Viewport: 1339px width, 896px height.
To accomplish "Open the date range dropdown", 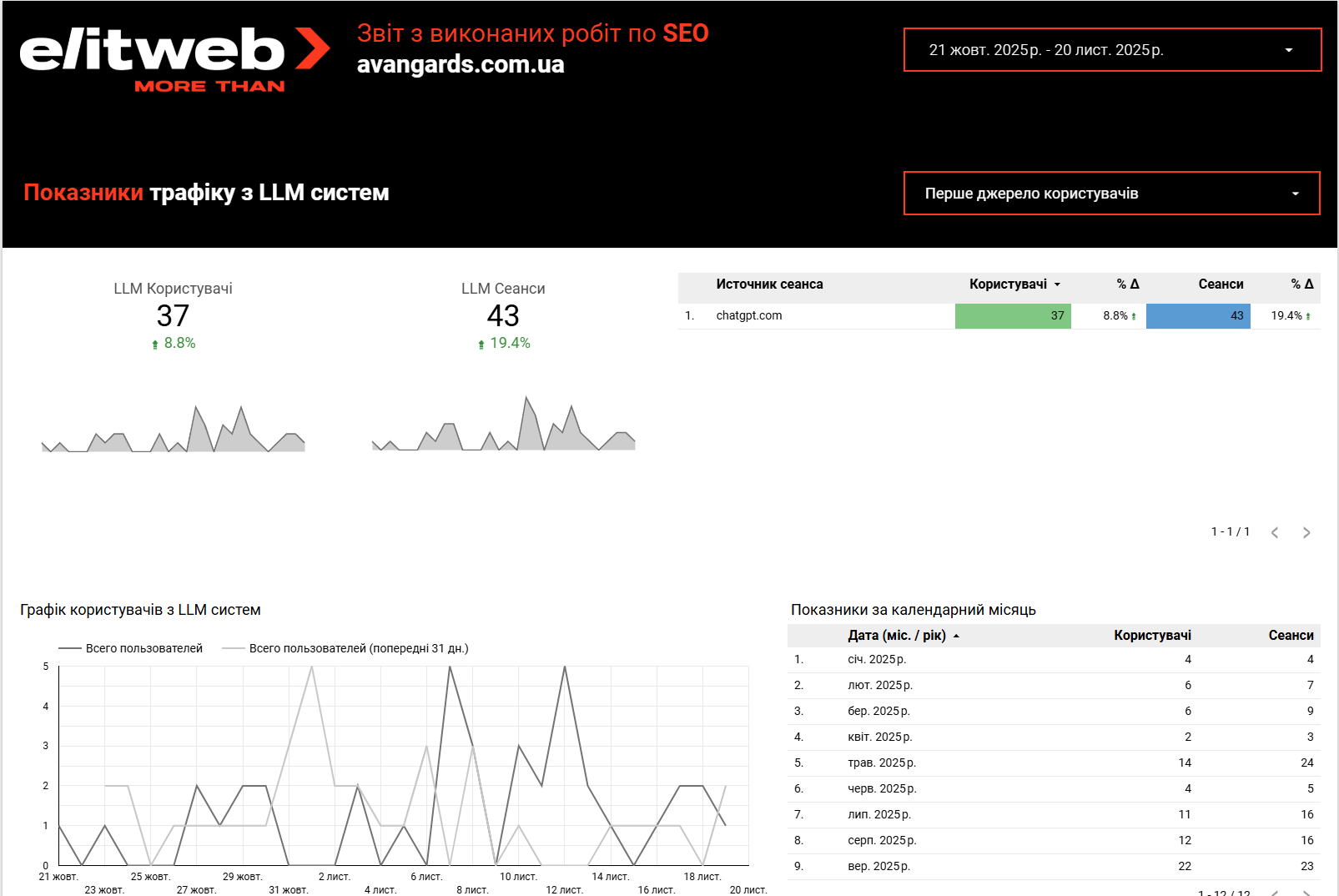I will (1112, 50).
